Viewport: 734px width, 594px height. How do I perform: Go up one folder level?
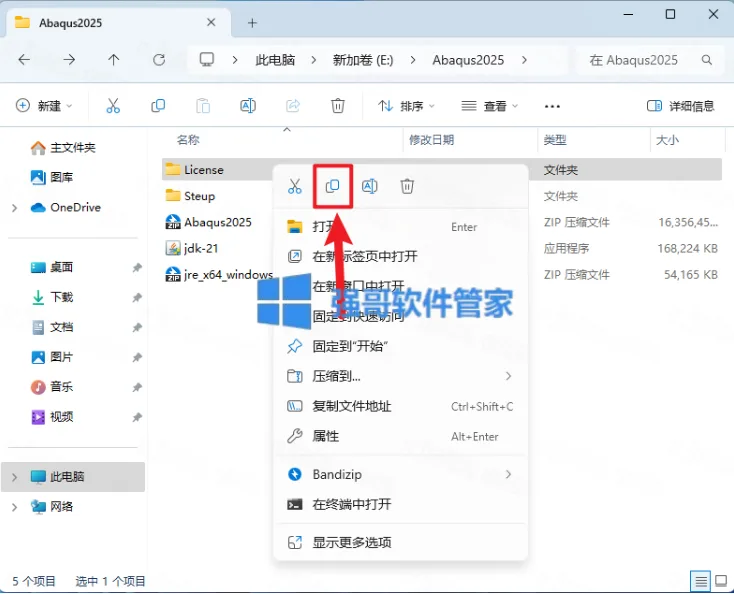click(114, 60)
